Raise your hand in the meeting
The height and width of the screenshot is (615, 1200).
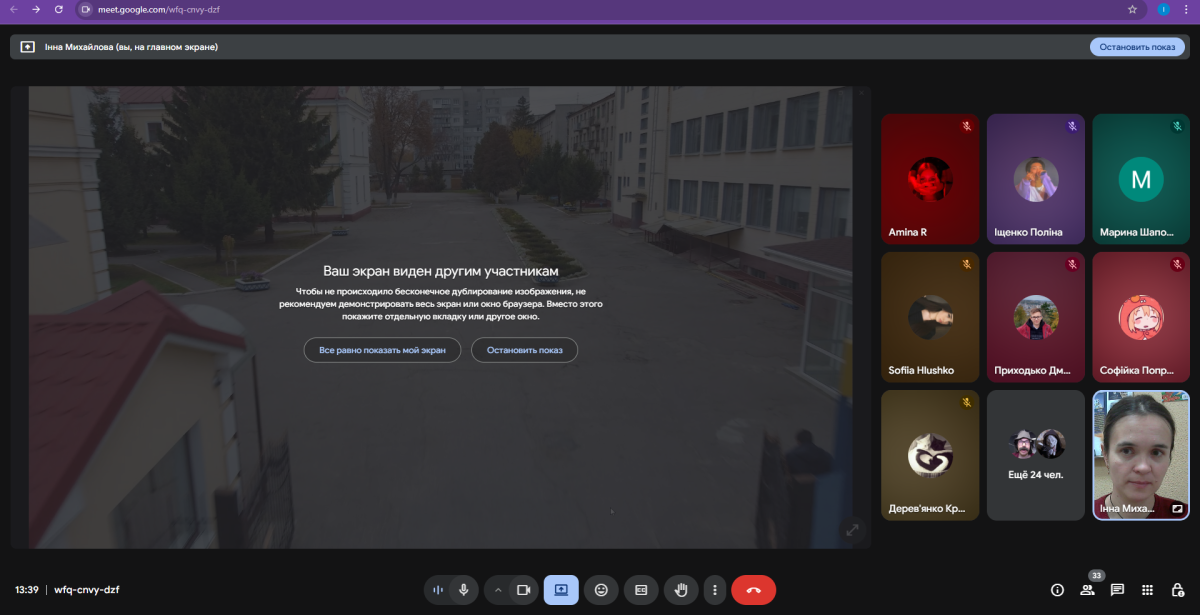point(681,590)
